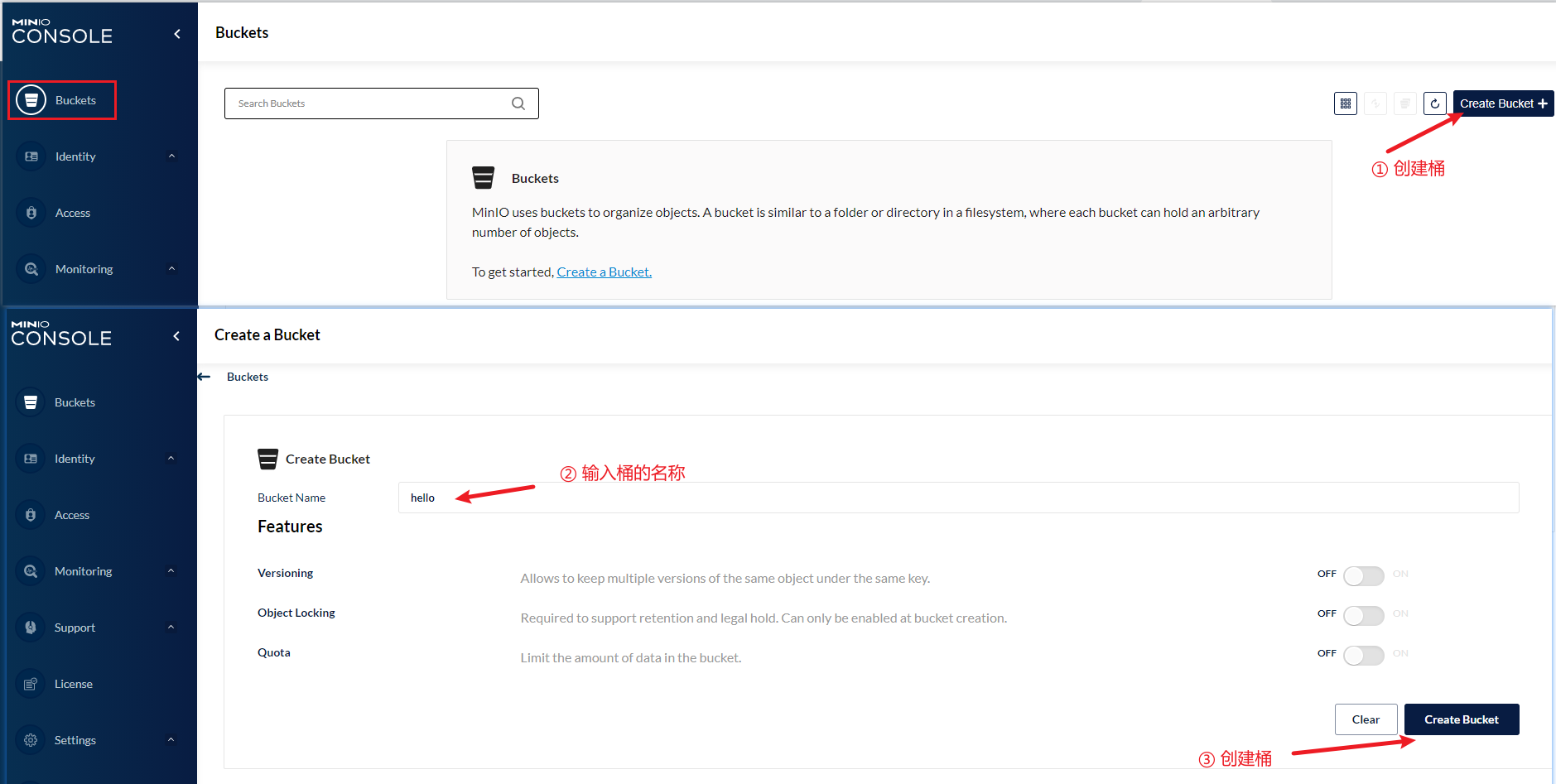Screen dimensions: 1556x784
Task: Click the 'Bucket Name' label
Action: pos(291,498)
